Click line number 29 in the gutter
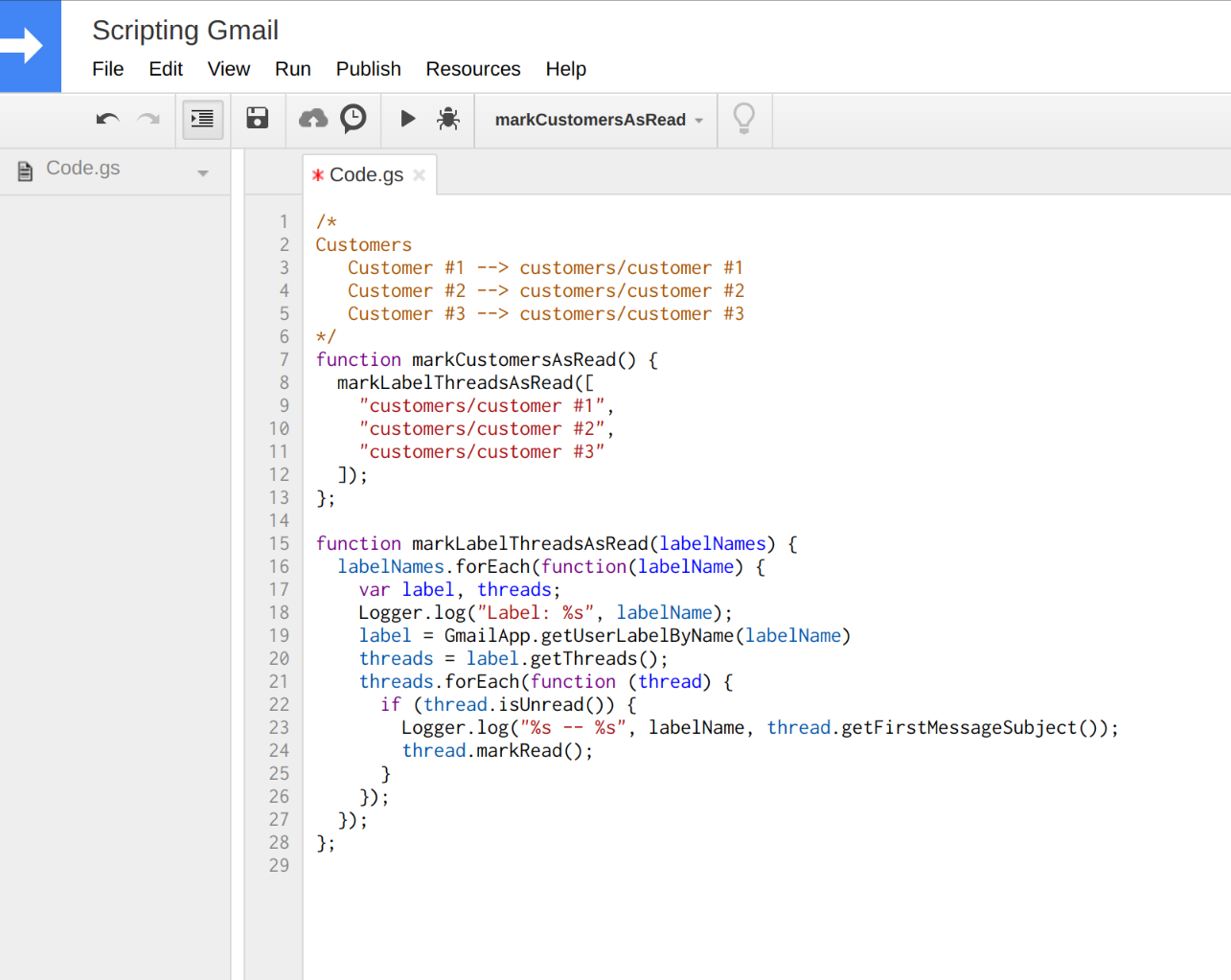The image size is (1231, 980). (279, 865)
